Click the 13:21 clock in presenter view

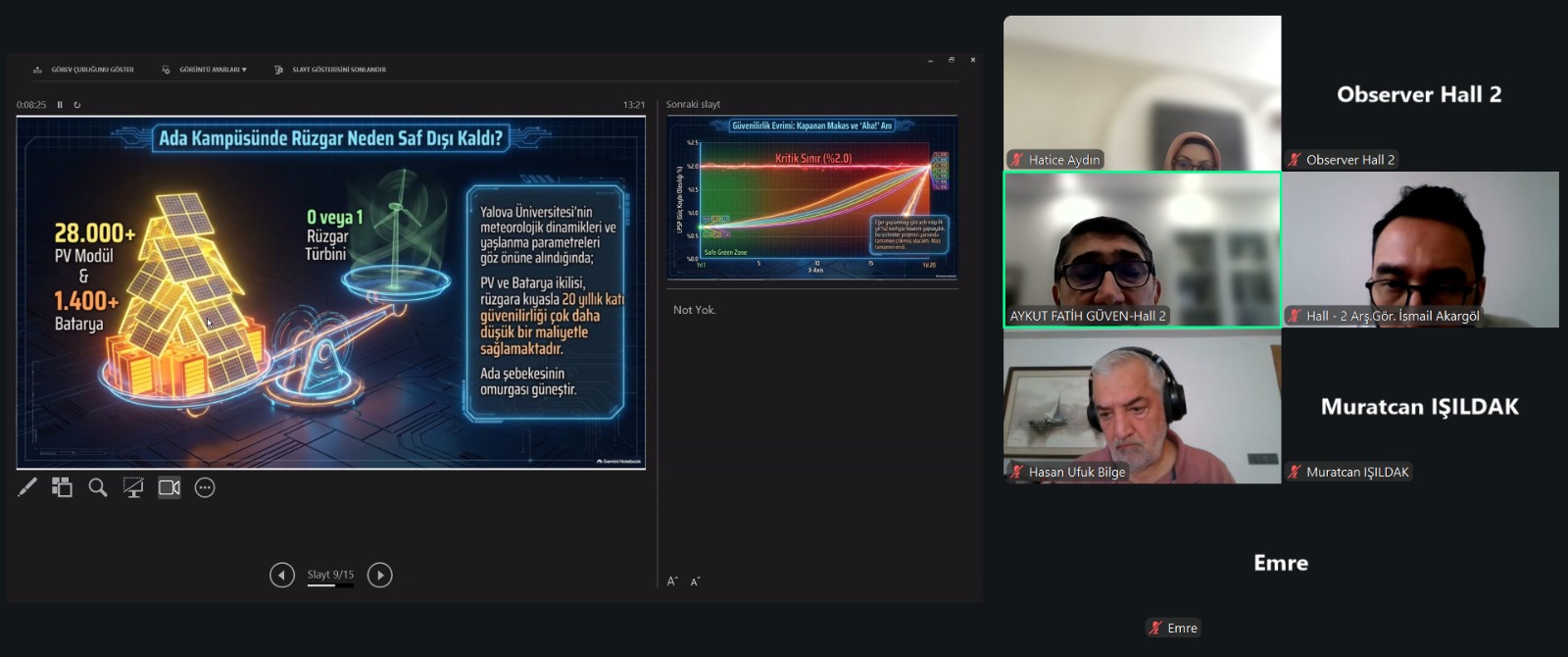click(x=634, y=105)
